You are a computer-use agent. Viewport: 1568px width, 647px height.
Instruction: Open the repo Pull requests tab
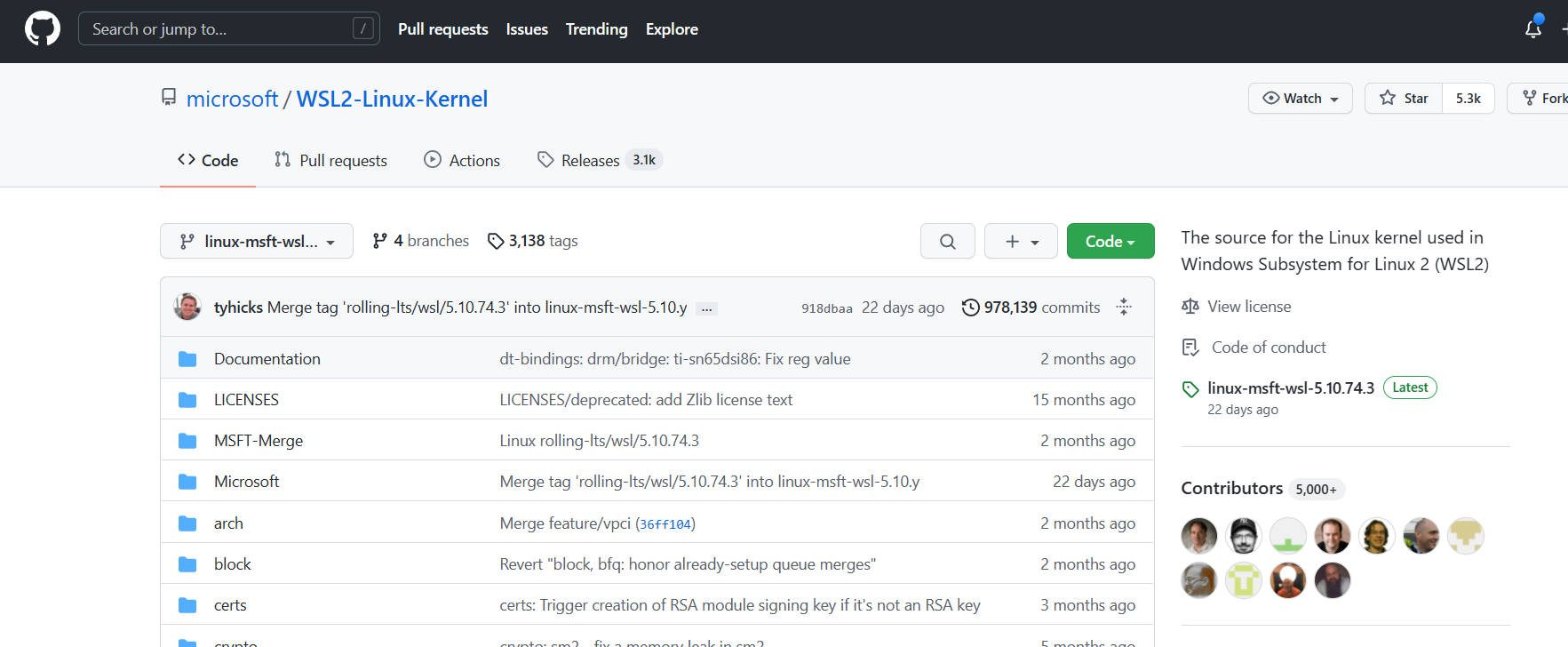[330, 160]
